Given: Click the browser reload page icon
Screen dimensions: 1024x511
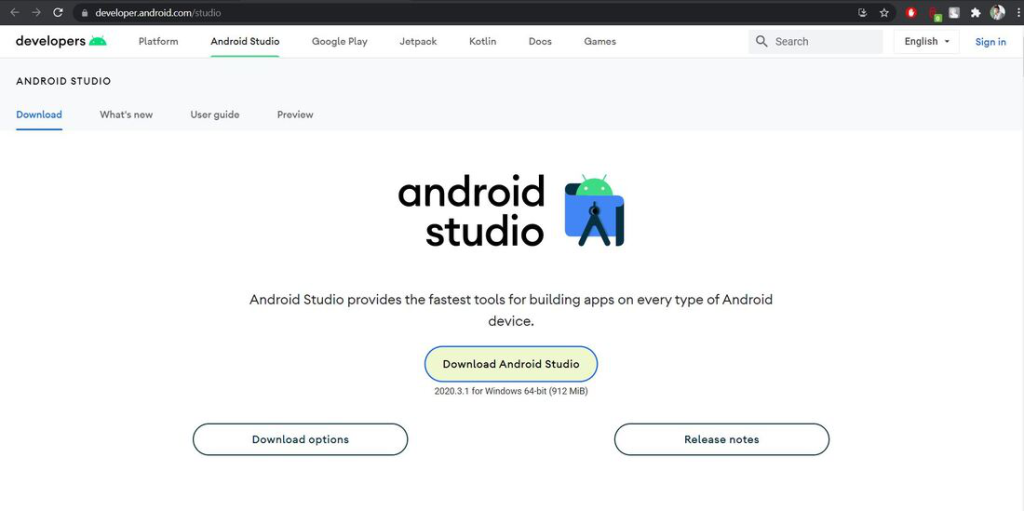Looking at the screenshot, I should (x=58, y=13).
